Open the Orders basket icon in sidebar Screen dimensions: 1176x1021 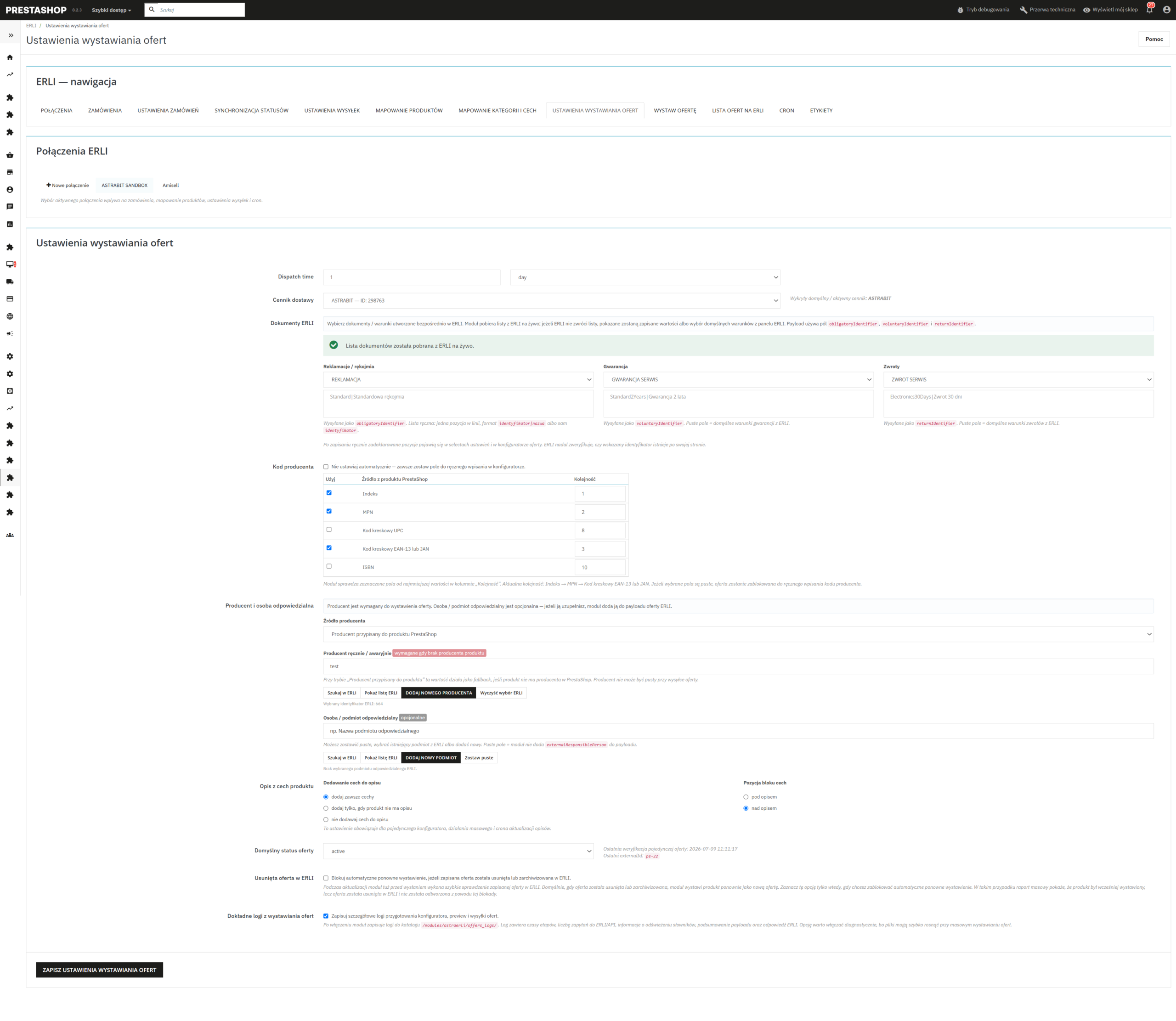tap(10, 155)
